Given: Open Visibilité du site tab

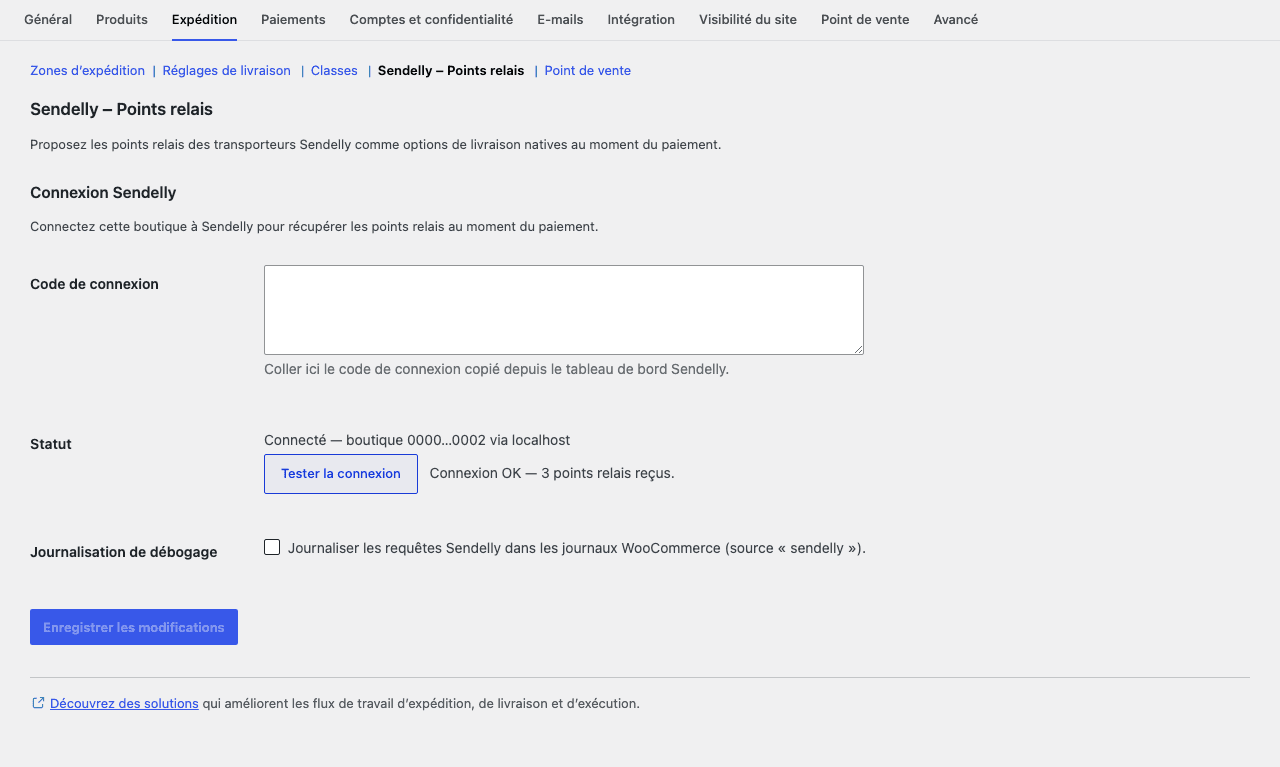Looking at the screenshot, I should (x=748, y=19).
